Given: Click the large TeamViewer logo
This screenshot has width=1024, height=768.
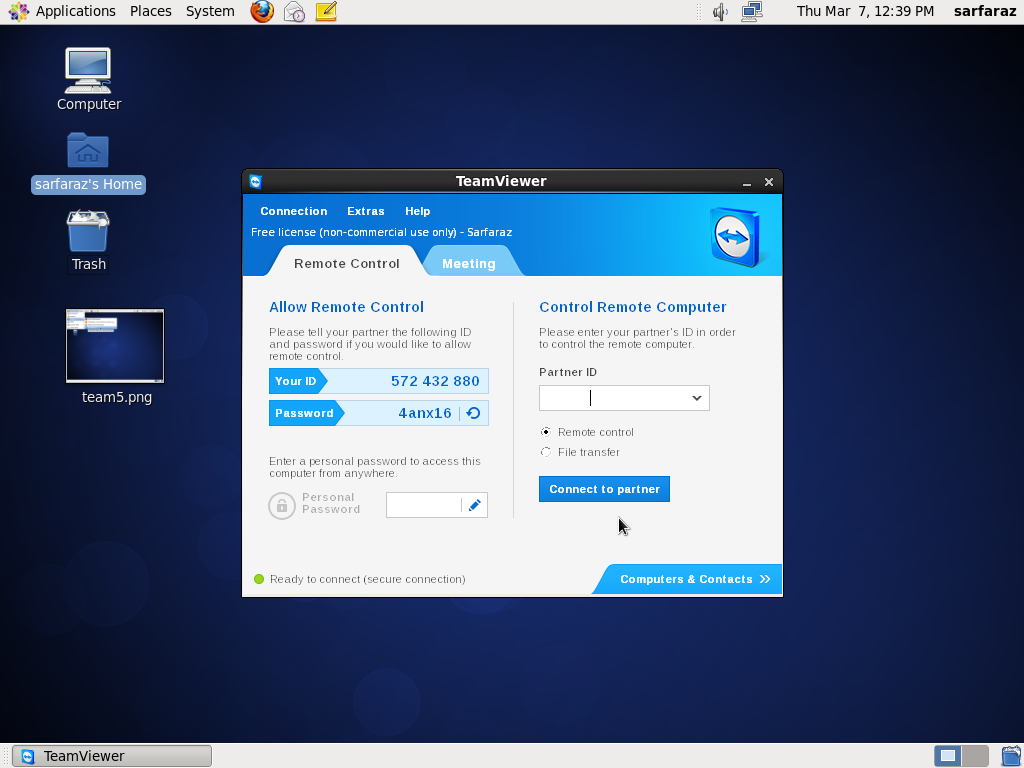Looking at the screenshot, I should (736, 236).
